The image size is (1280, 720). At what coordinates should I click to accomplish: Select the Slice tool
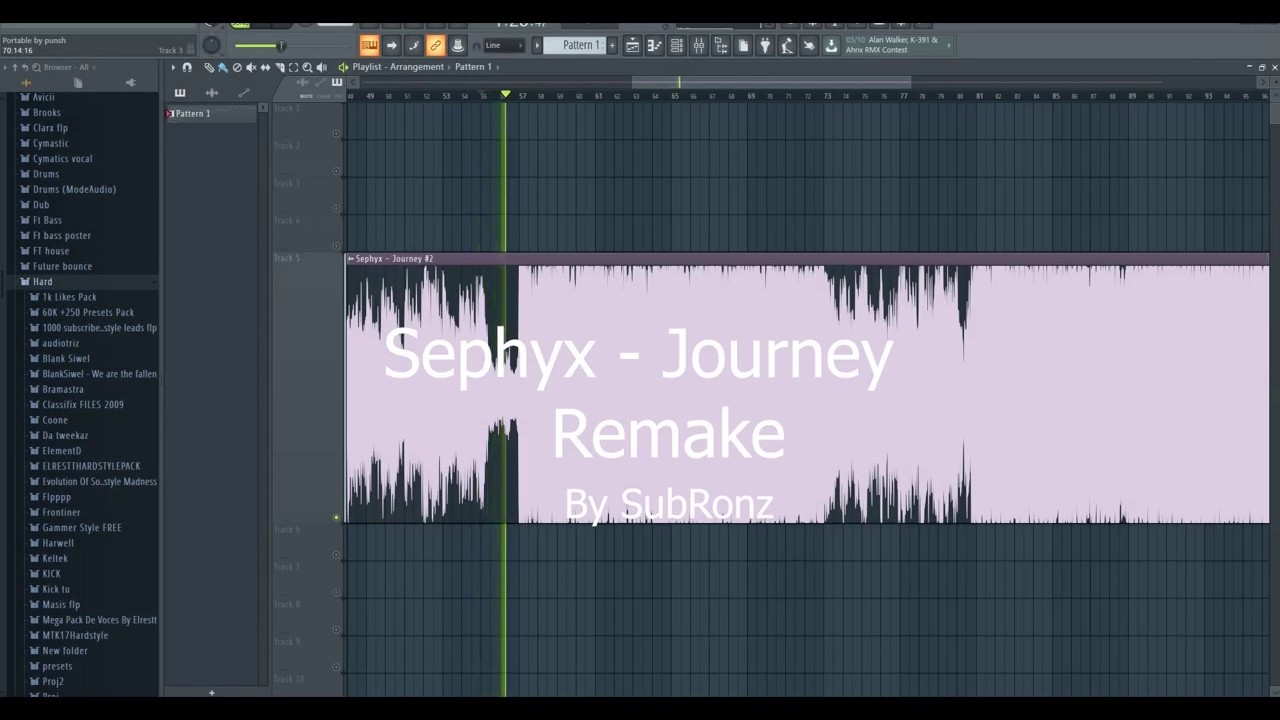280,67
